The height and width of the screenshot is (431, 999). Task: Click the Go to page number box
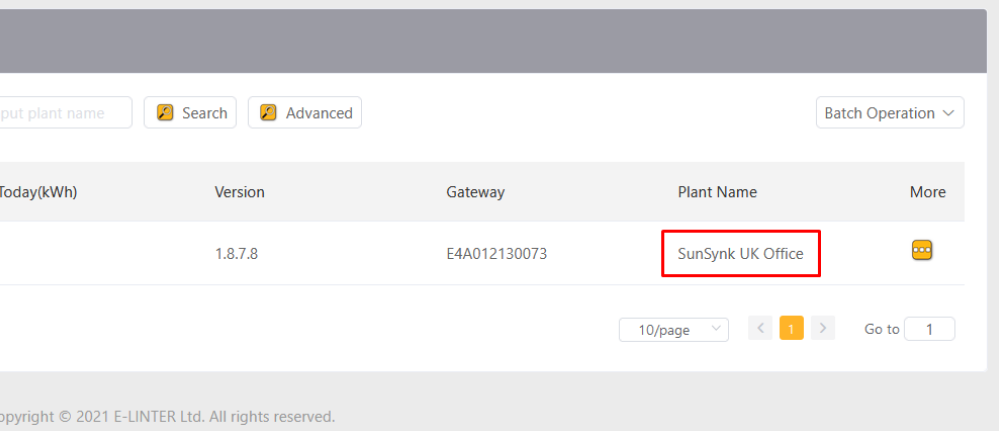(930, 329)
